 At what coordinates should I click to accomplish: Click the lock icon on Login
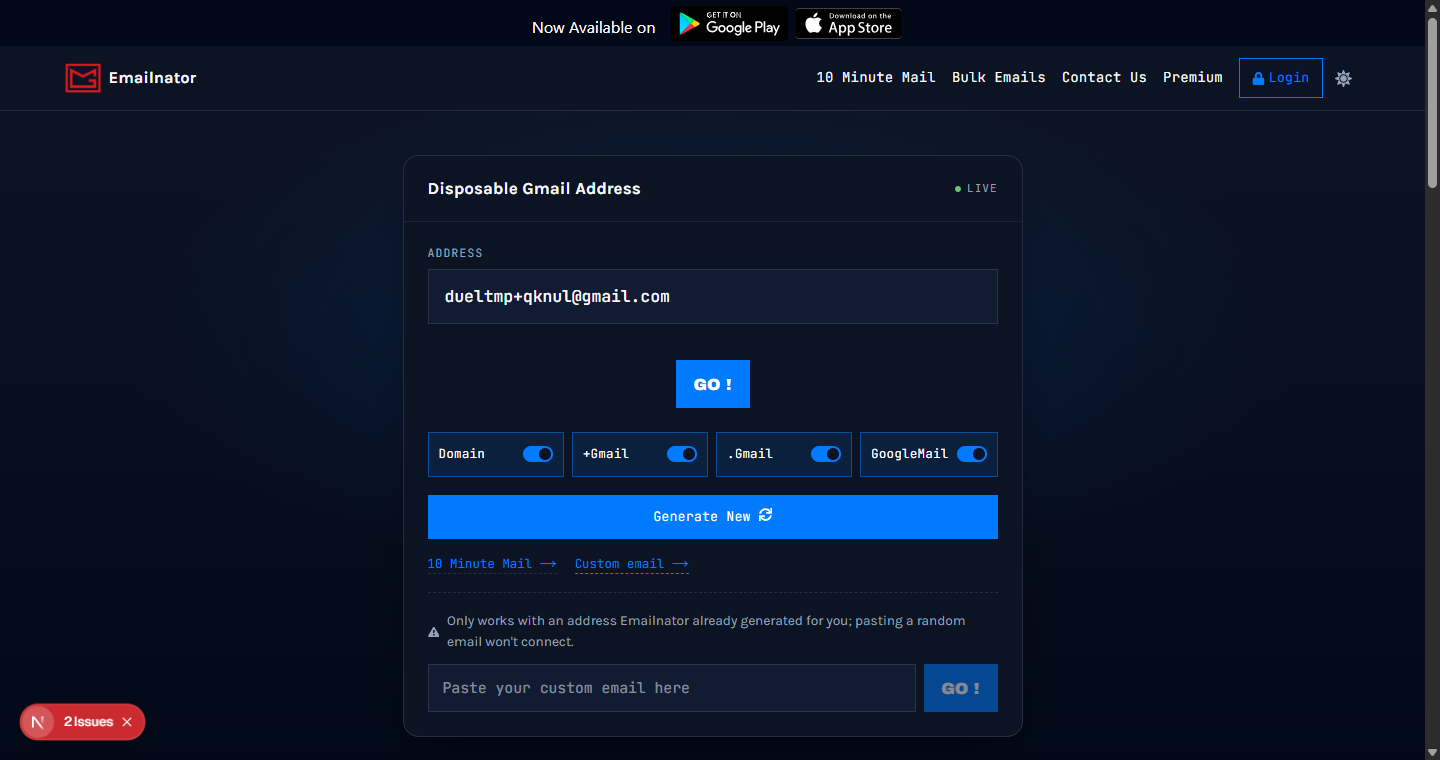click(x=1258, y=78)
